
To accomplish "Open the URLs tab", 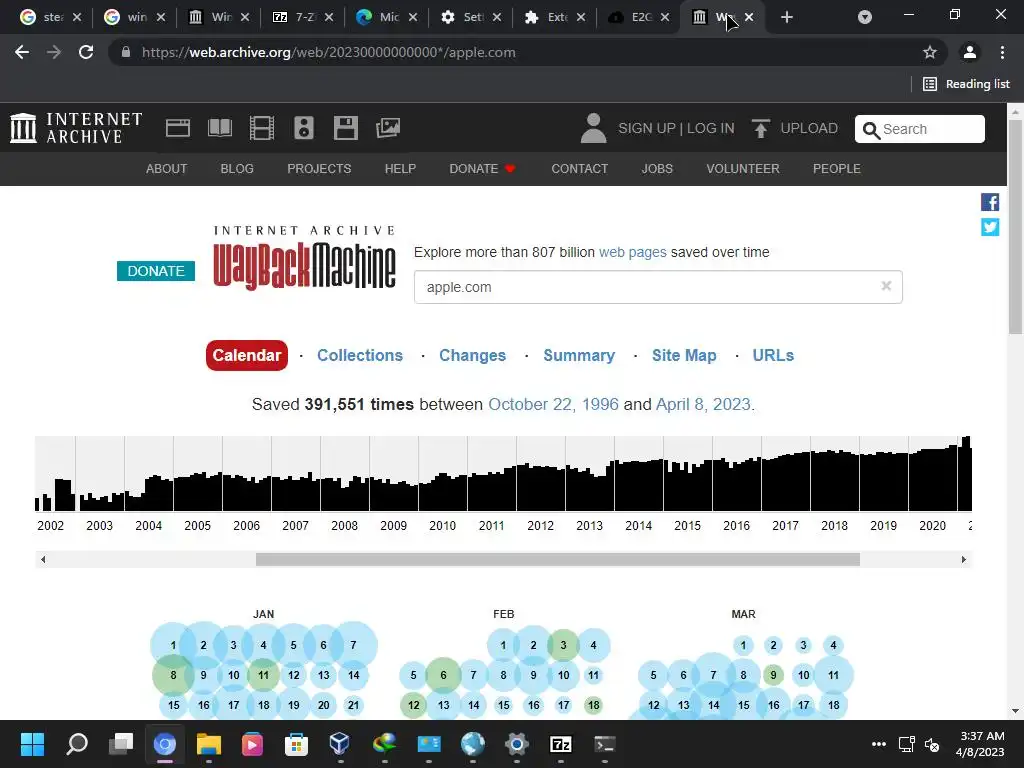I will (773, 355).
